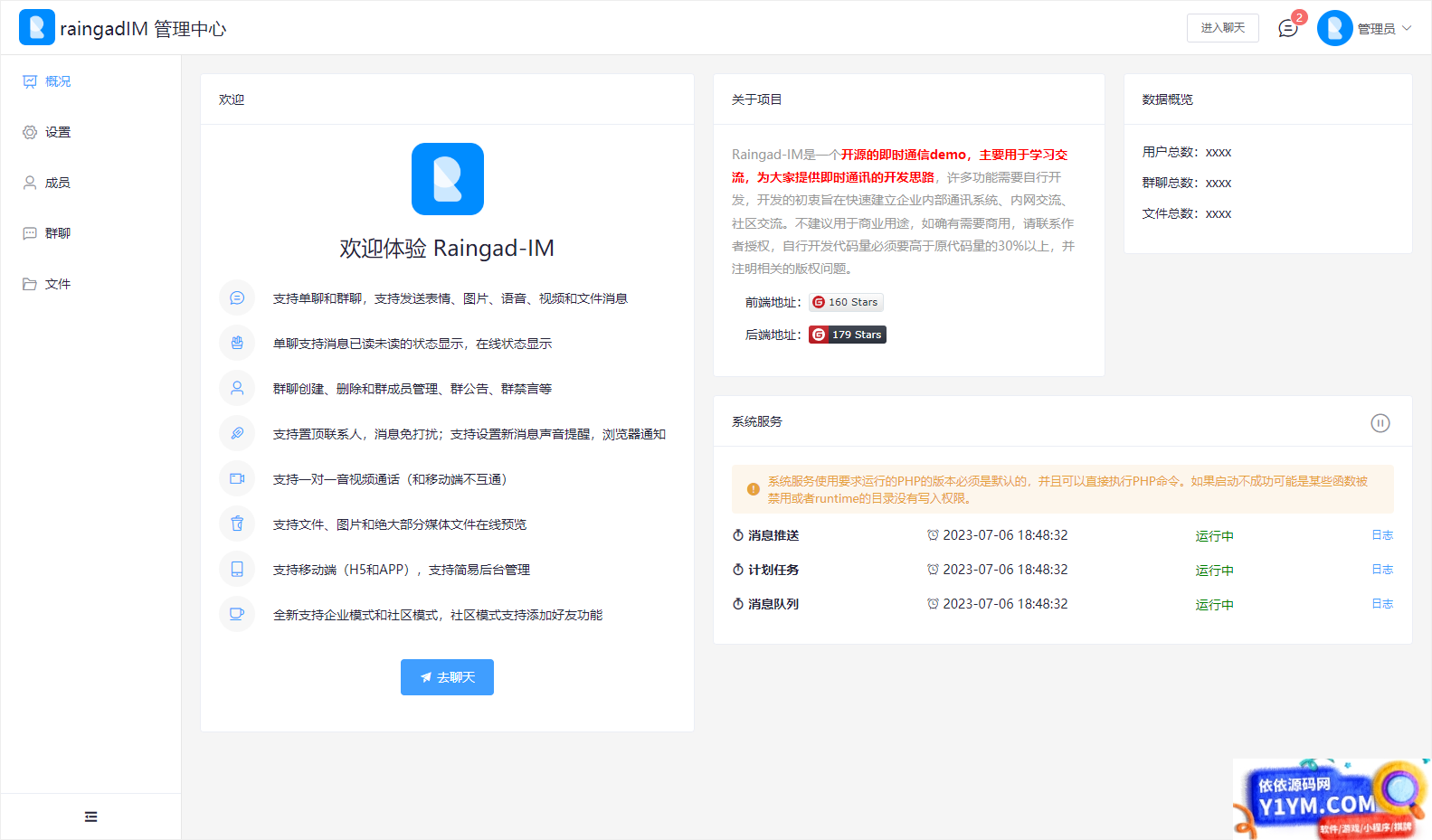The width and height of the screenshot is (1432, 840).
Task: Click the clock icon in 消息队列 timestamp
Action: point(933,604)
